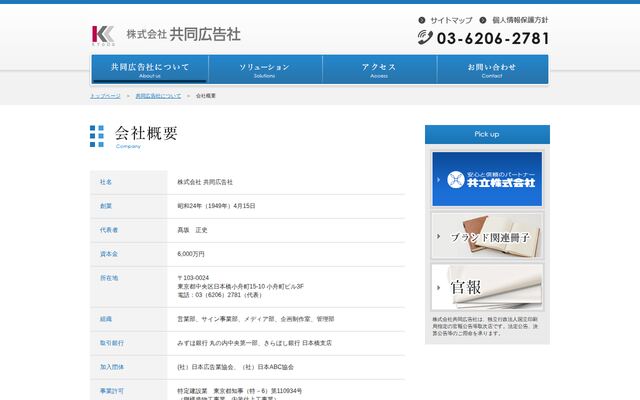Click the みずほ銀行 bank value

(254, 343)
